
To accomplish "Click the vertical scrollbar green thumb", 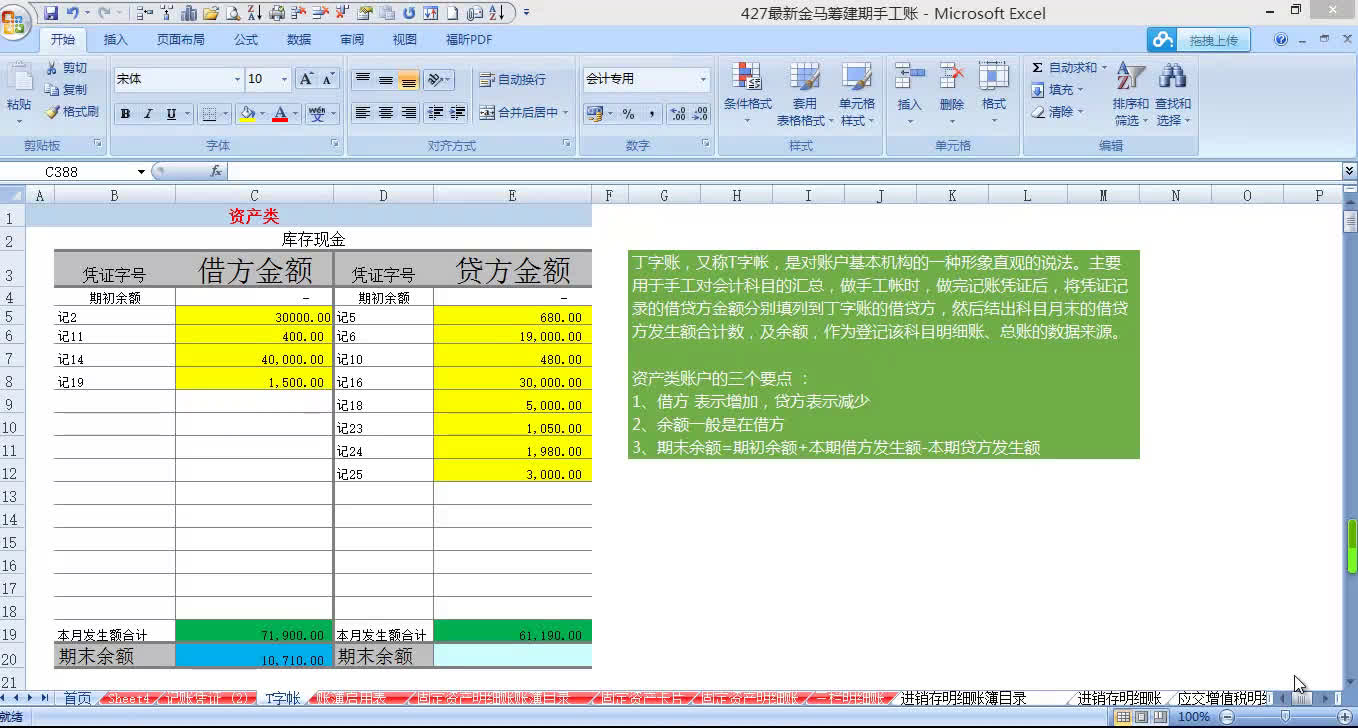I will tap(1351, 547).
